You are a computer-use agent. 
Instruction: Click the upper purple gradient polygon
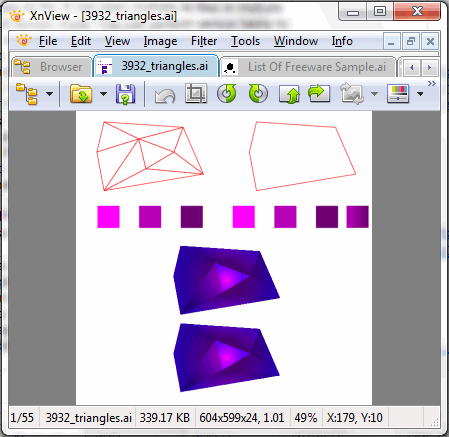226,280
